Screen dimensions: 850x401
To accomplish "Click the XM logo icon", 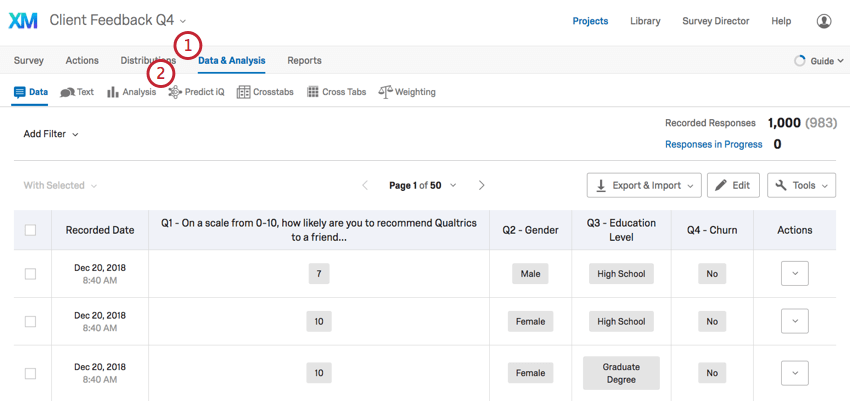I will [23, 21].
